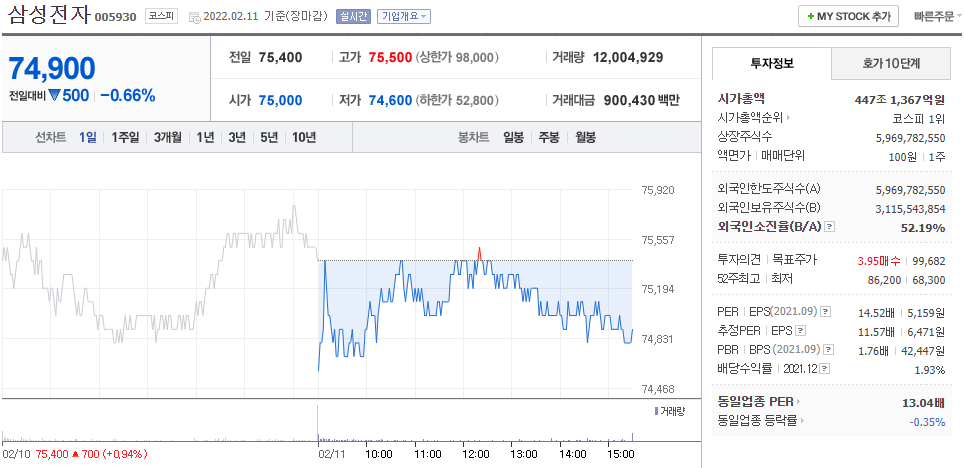Click the 시가총액순위 link

coord(750,117)
